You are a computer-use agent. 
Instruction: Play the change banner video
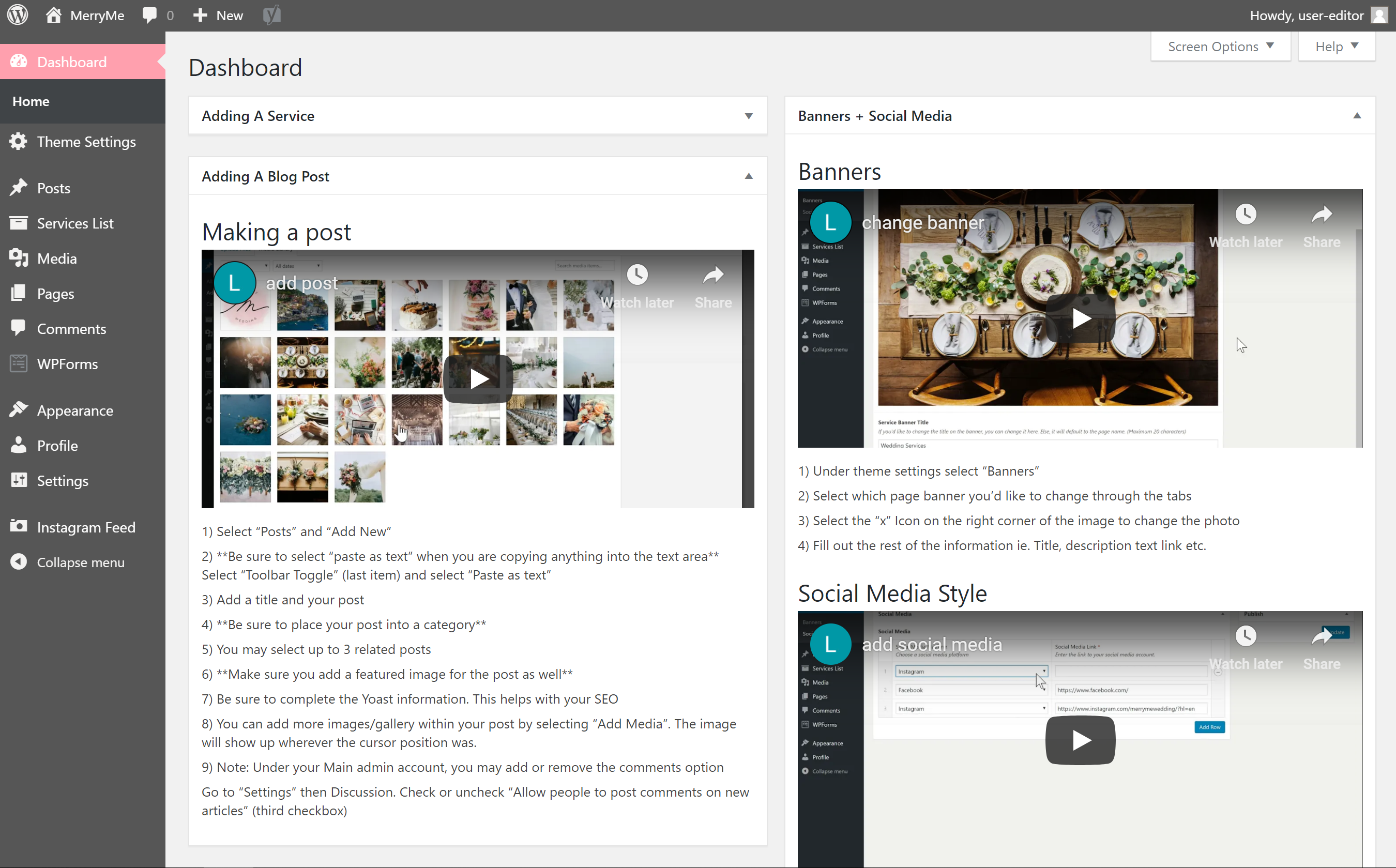(x=1080, y=318)
